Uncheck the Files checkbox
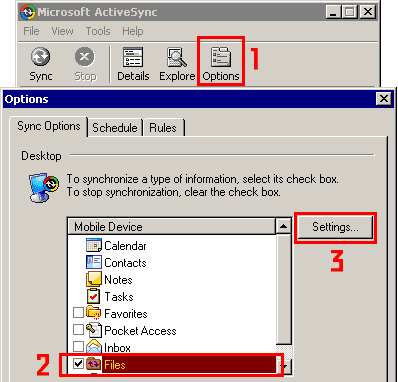The height and width of the screenshot is (382, 398). [78, 363]
